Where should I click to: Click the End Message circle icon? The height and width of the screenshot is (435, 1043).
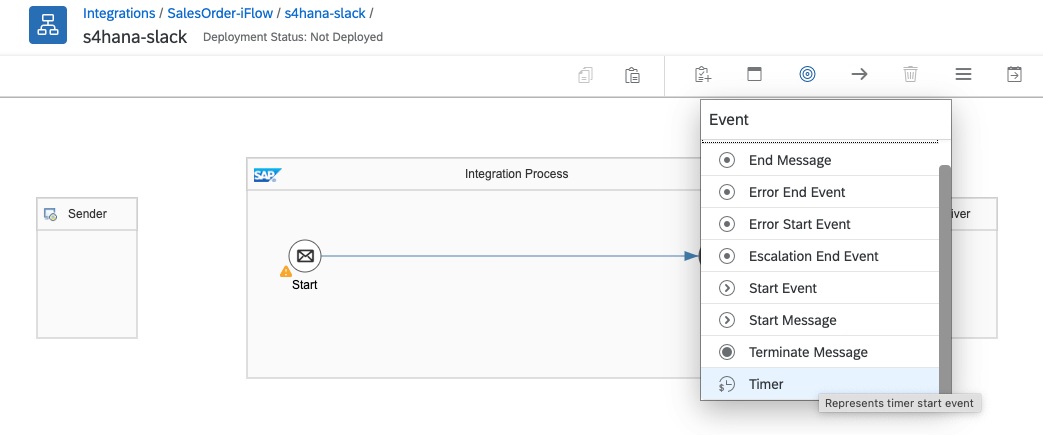[727, 160]
